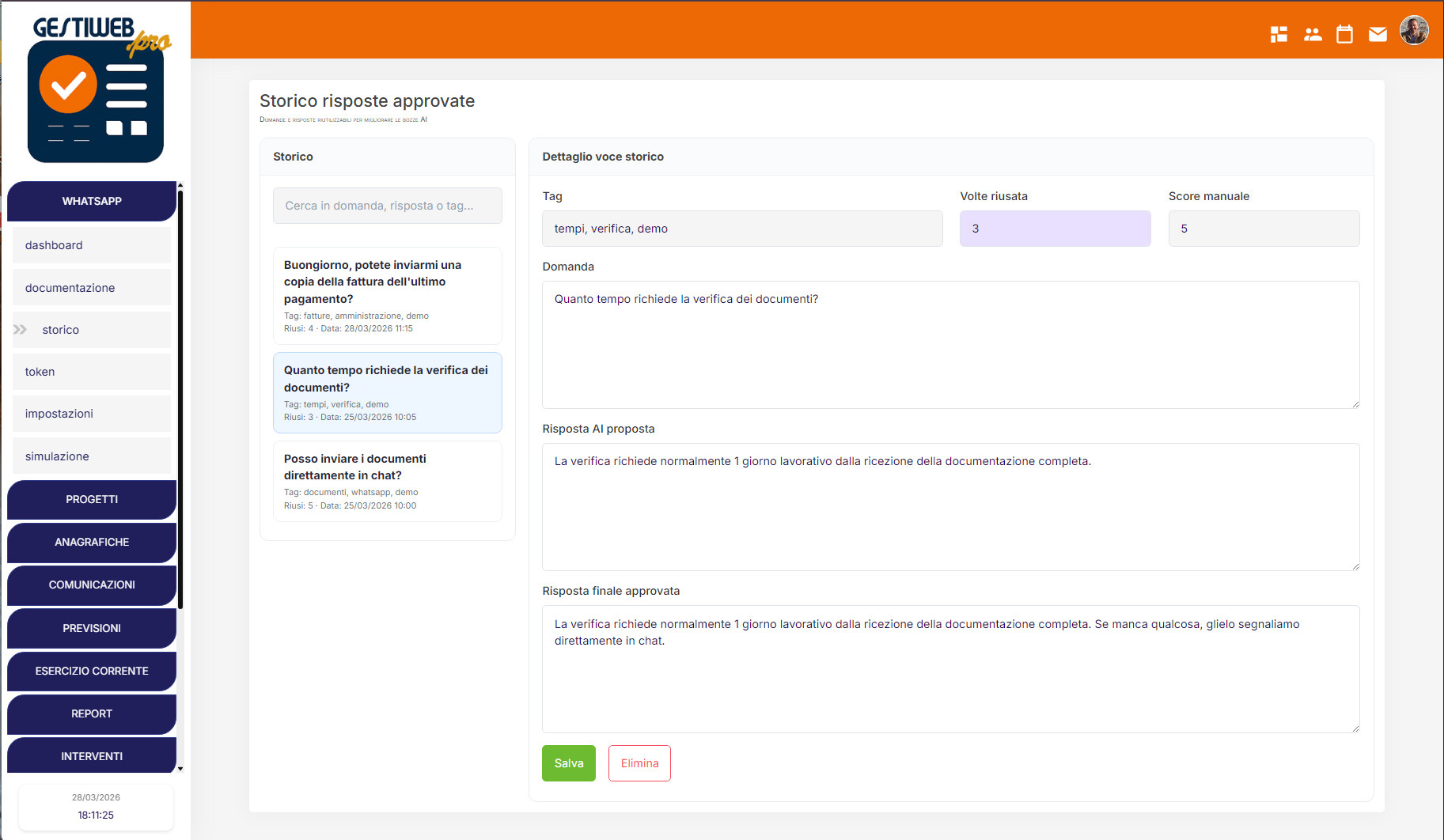
Task: Open the calendar icon in the top bar
Action: [x=1344, y=33]
